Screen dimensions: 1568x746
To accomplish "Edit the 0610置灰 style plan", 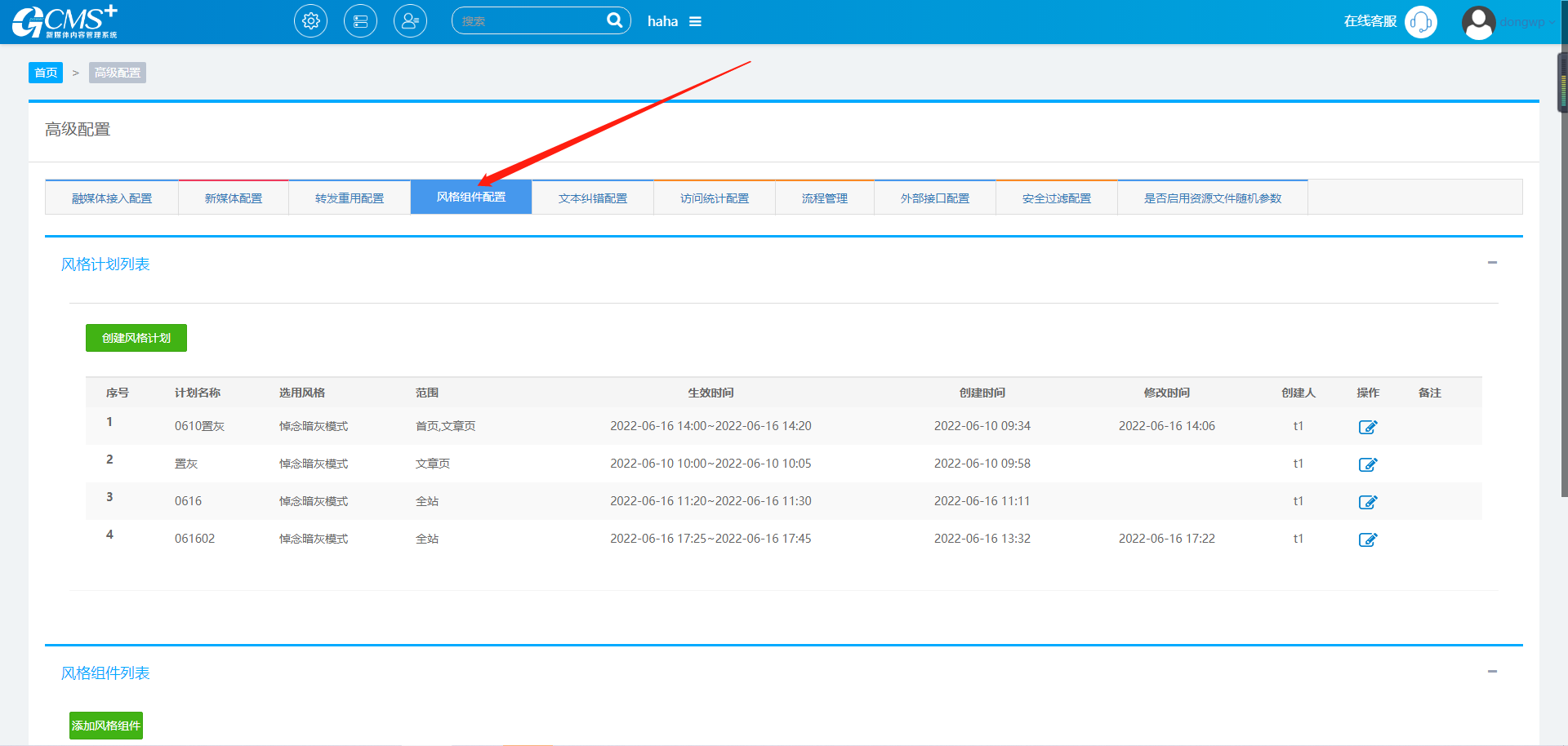I will pos(1367,427).
